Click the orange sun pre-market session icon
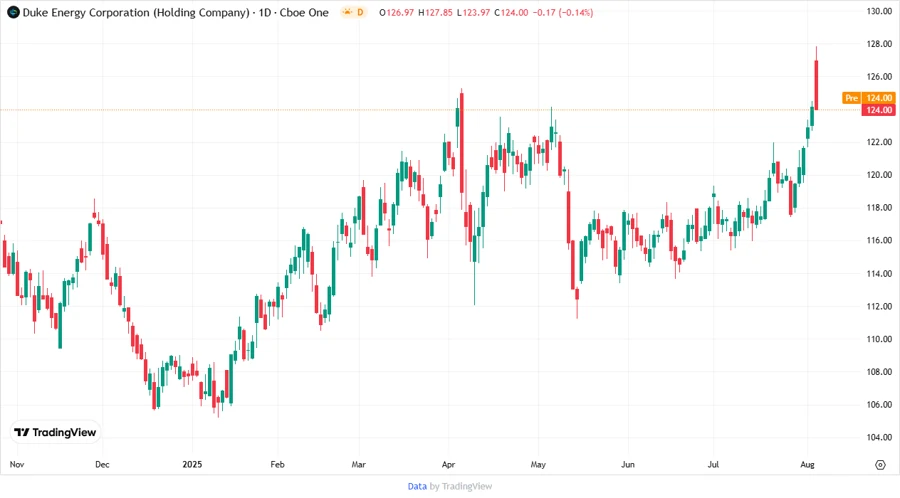Screen dimensions: 900x498 point(347,12)
